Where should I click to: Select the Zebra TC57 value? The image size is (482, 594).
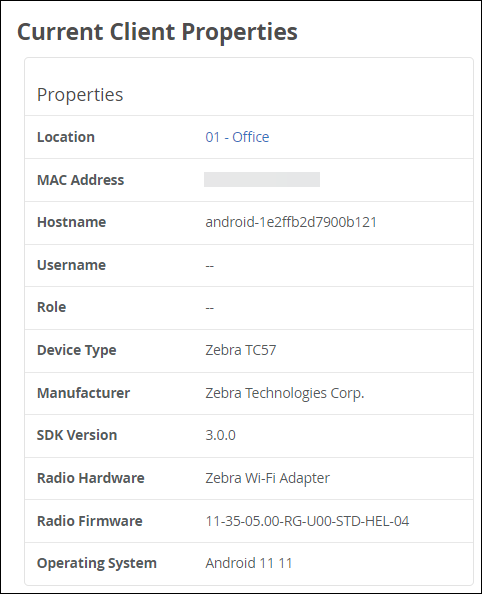(241, 350)
